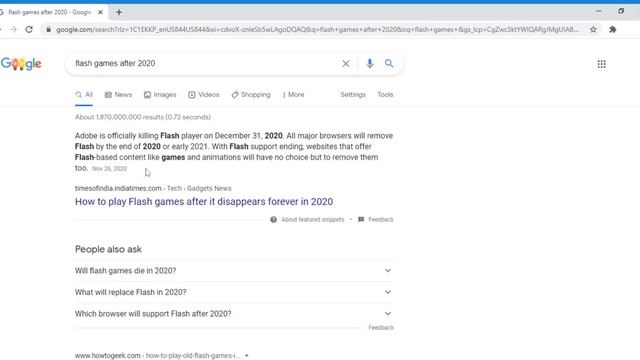
Task: Open the Google apps grid
Action: pyautogui.click(x=602, y=64)
